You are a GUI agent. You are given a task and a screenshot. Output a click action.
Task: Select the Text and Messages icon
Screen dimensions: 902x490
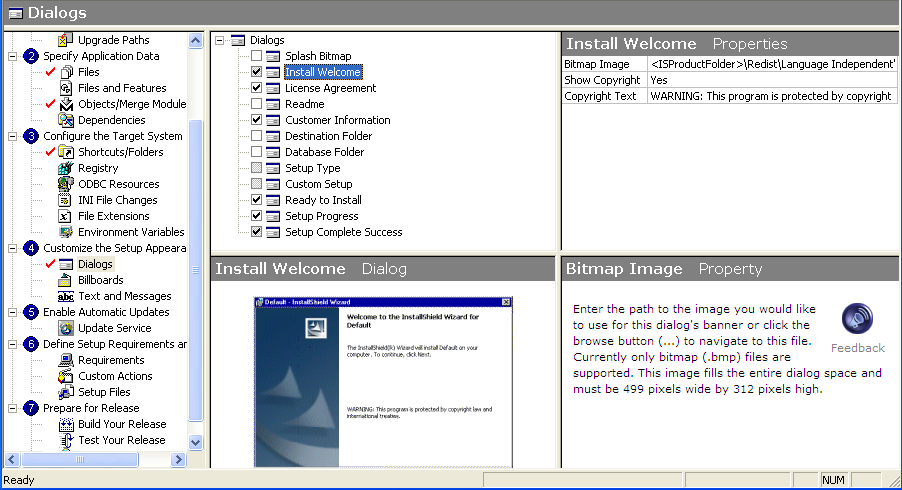click(66, 296)
